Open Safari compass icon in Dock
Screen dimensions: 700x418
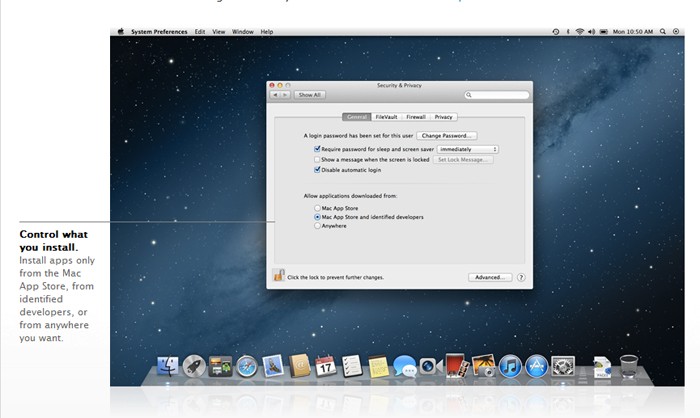(246, 367)
